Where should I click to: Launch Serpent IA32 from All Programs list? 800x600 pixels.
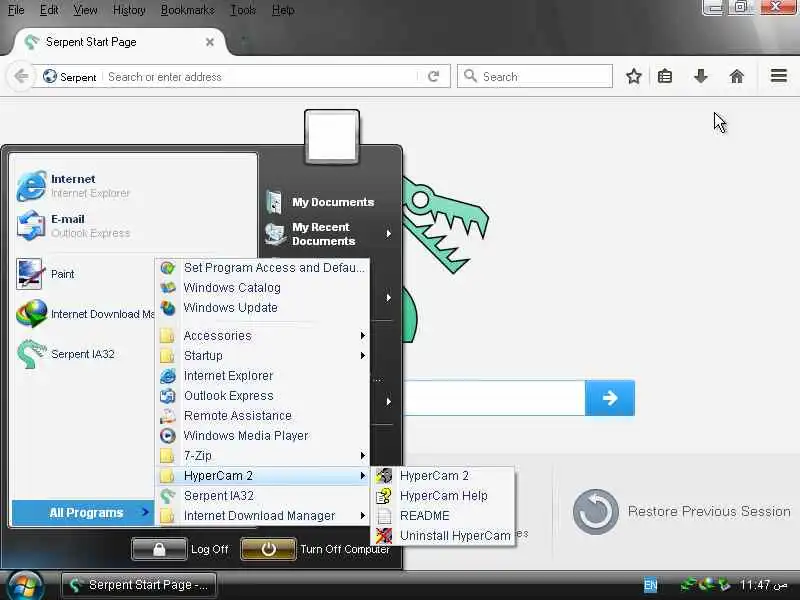click(x=263, y=496)
